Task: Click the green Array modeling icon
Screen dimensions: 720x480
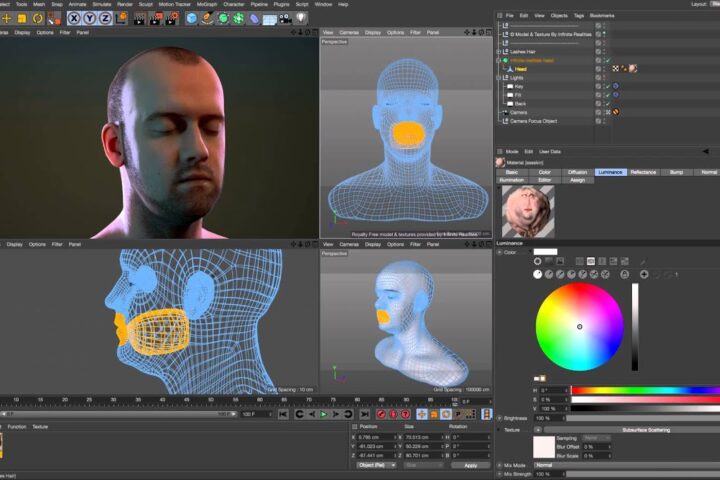Action: tap(238, 18)
